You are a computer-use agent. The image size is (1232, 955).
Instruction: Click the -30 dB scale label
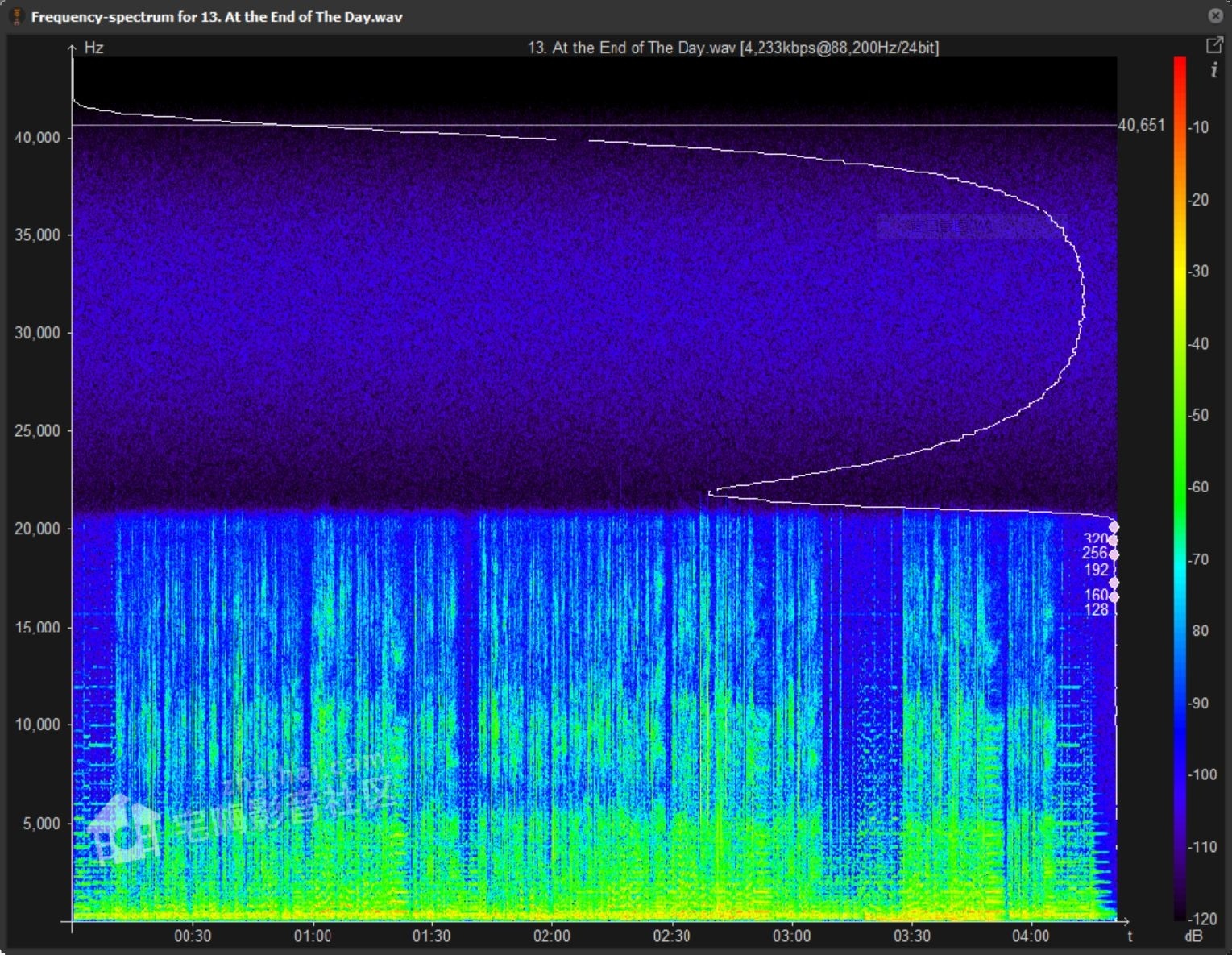pyautogui.click(x=1199, y=272)
